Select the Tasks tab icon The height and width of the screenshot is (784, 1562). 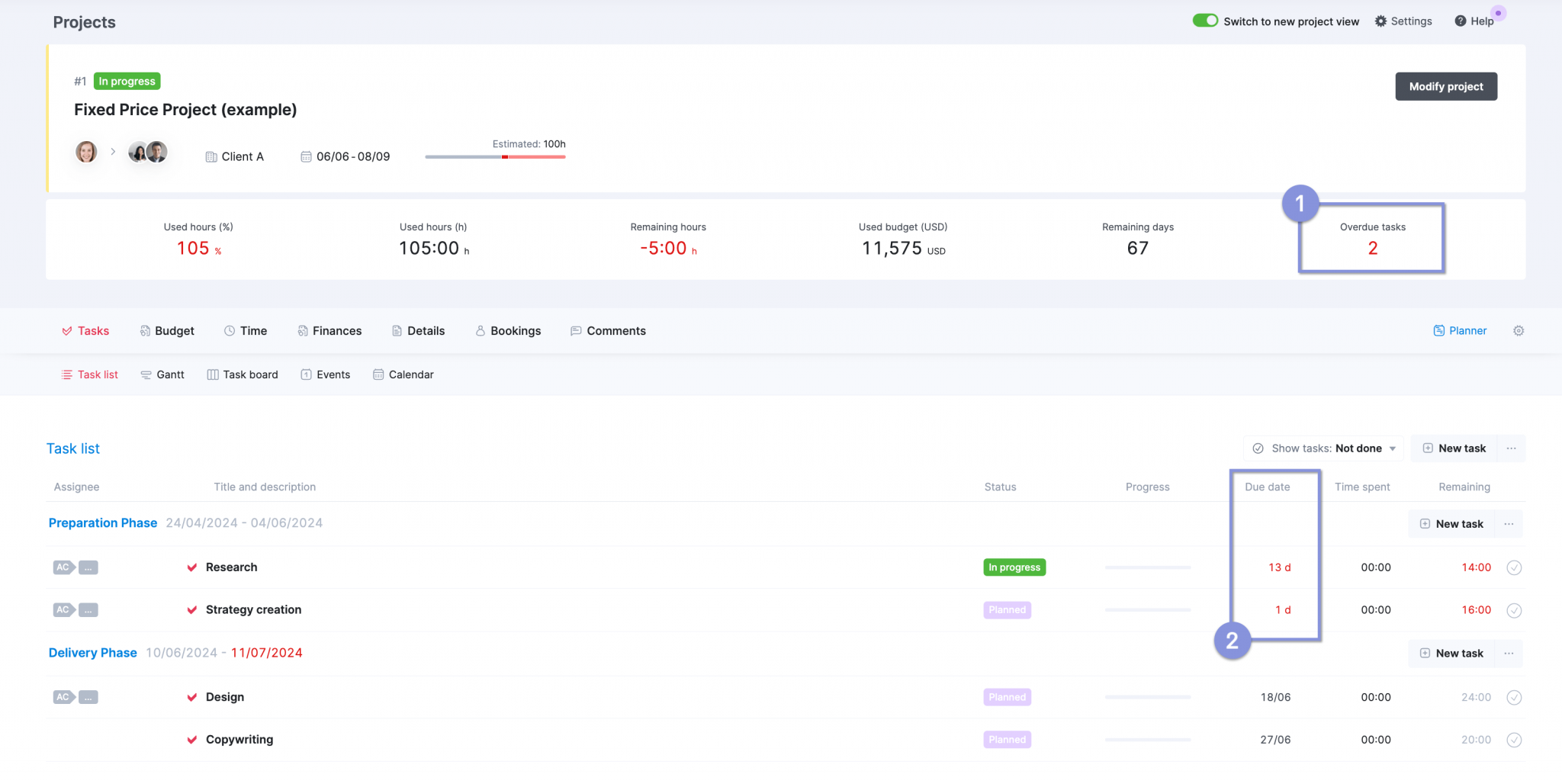[67, 330]
